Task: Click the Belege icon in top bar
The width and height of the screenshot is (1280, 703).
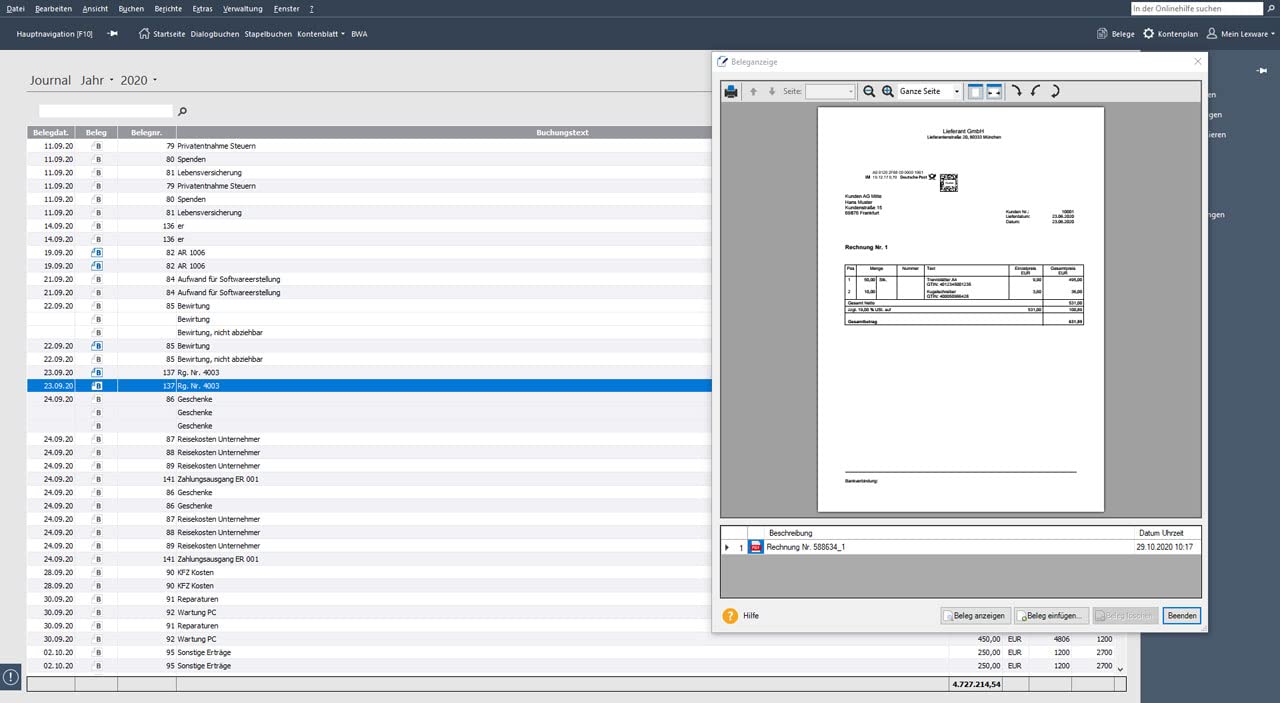Action: tap(1101, 33)
